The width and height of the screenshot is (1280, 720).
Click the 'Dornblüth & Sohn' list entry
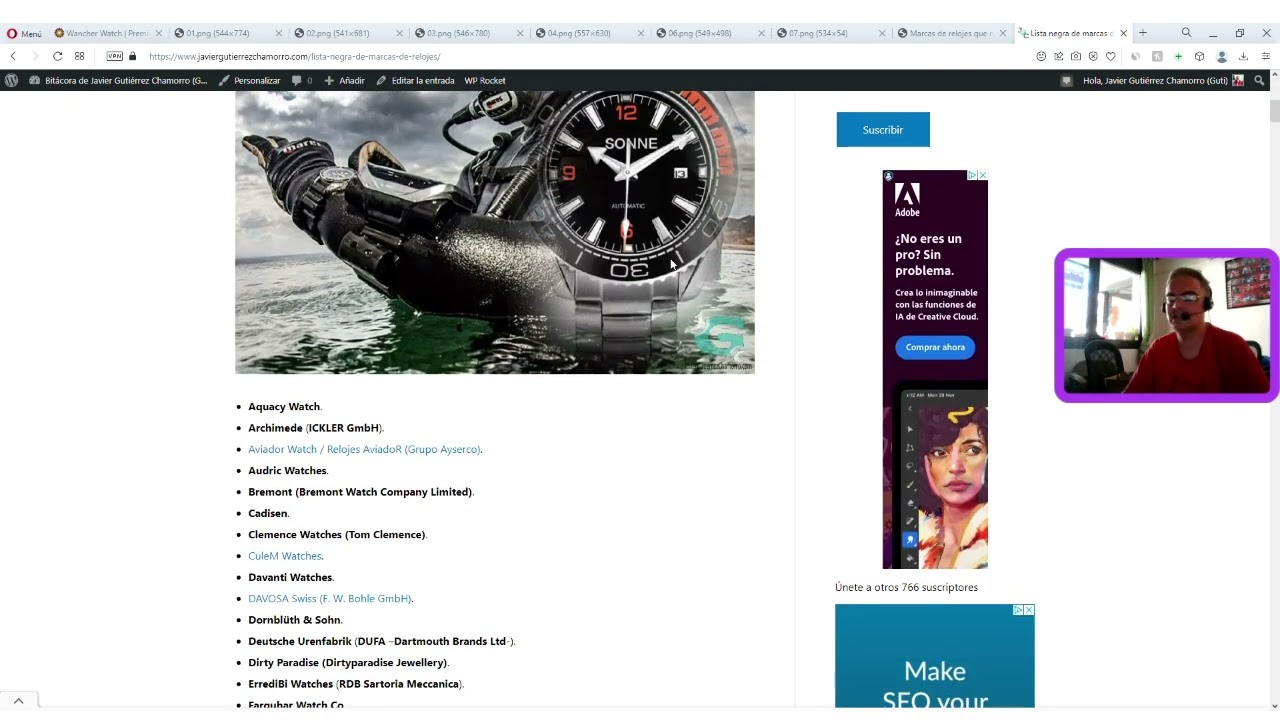(x=294, y=620)
